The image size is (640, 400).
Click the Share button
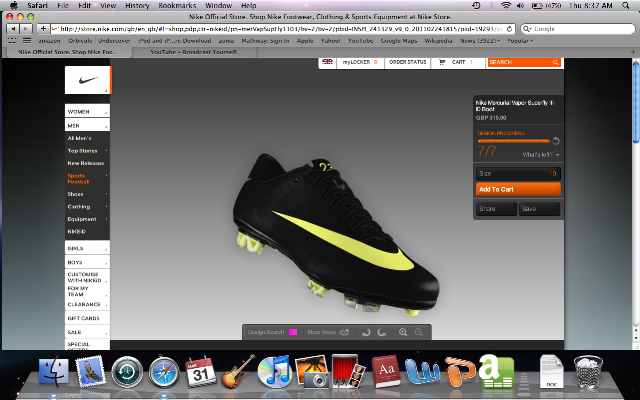click(496, 209)
